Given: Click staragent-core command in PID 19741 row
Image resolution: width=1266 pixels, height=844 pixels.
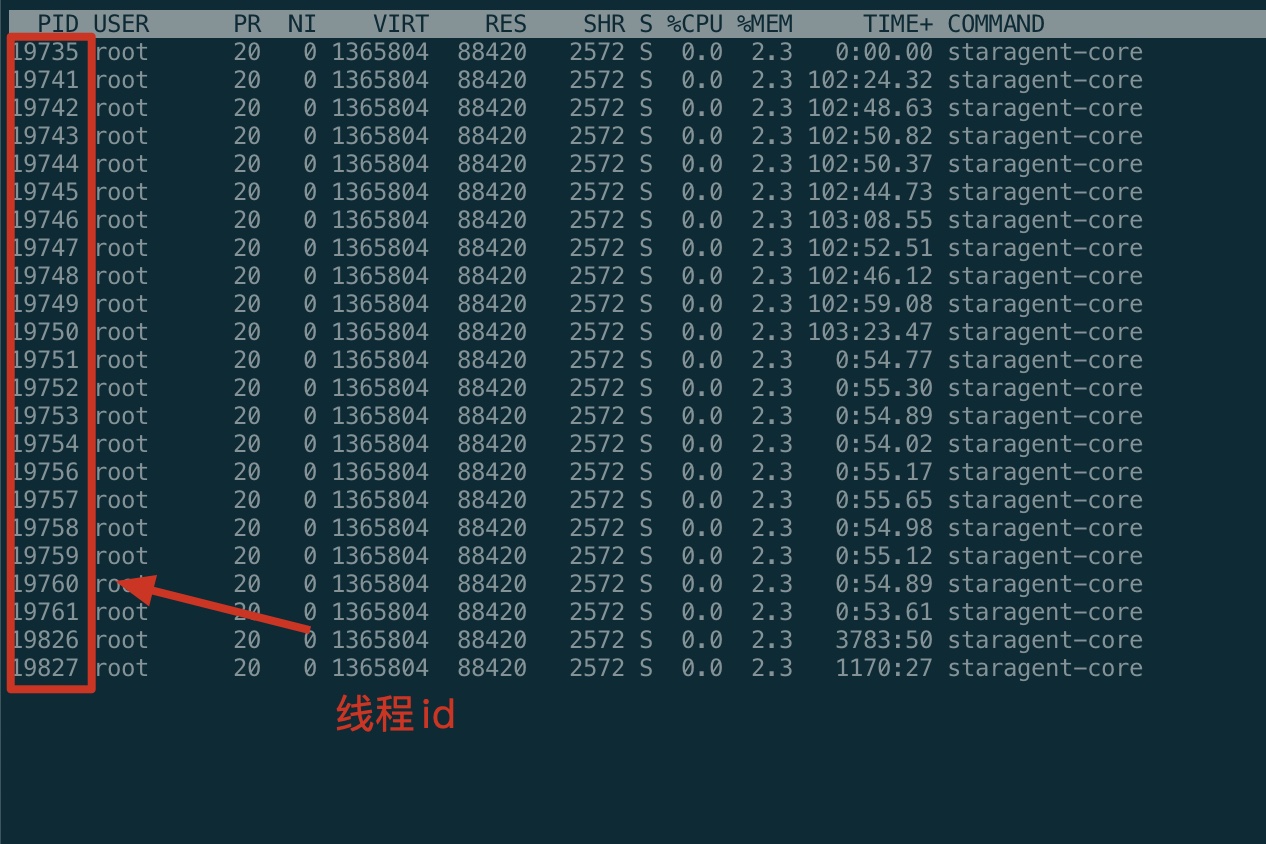Looking at the screenshot, I should (1044, 80).
